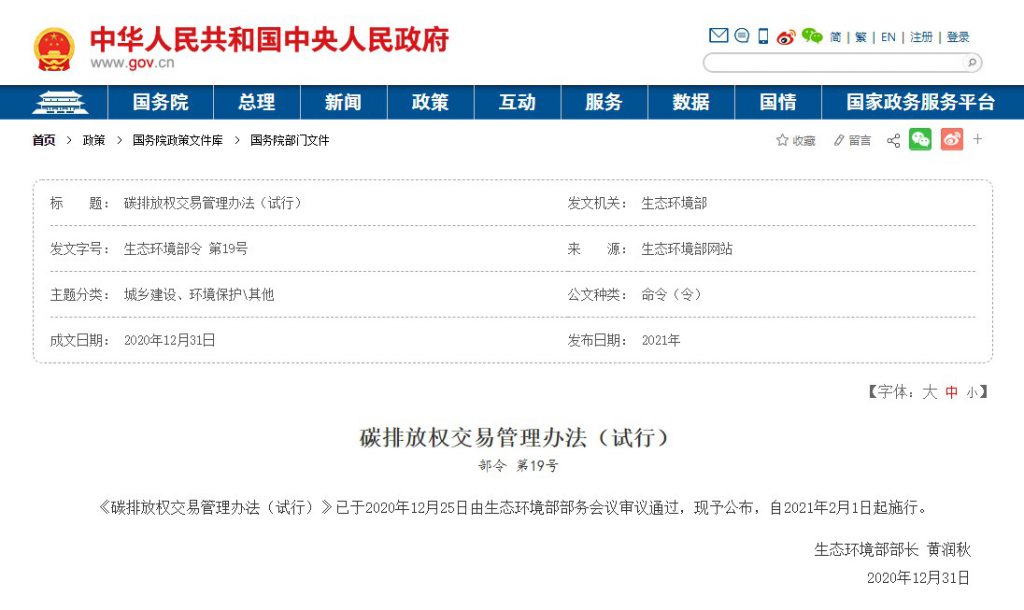1024x610 pixels.
Task: Click the Weibo icon in the top header
Action: coord(786,35)
